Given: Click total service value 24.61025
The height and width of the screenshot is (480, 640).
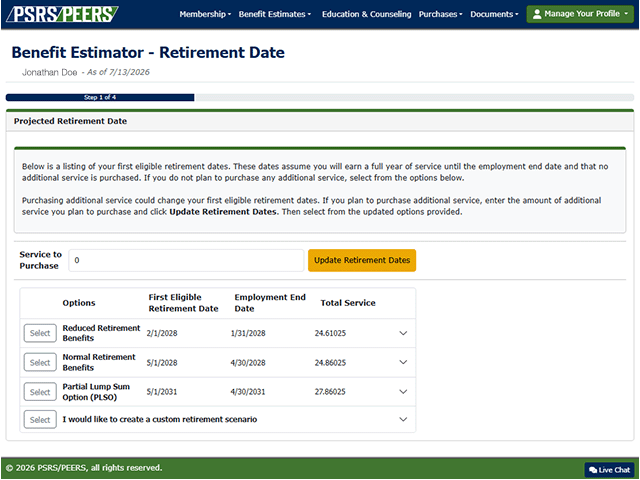Looking at the screenshot, I should tap(330, 333).
